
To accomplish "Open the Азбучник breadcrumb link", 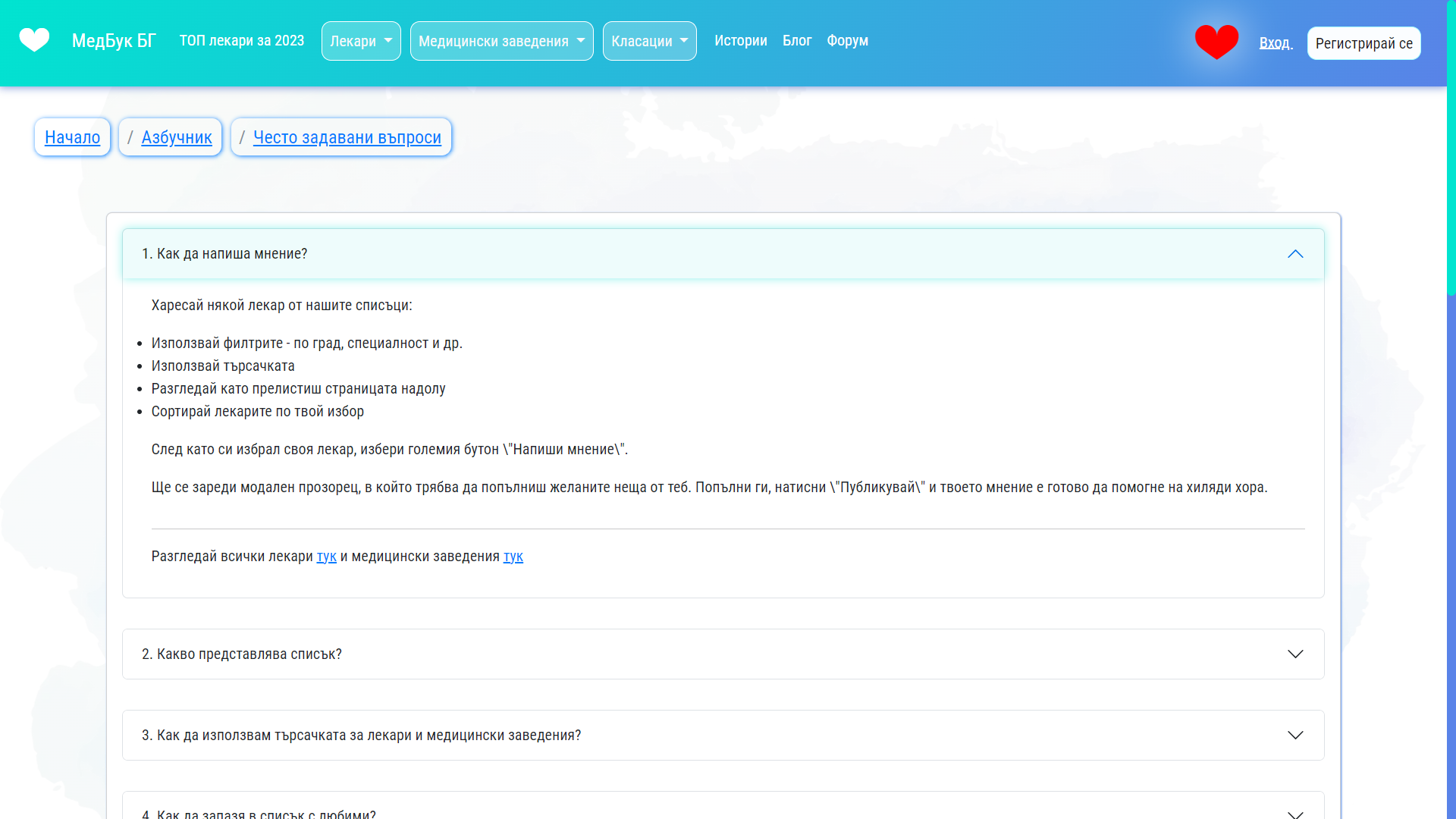I will (x=177, y=137).
